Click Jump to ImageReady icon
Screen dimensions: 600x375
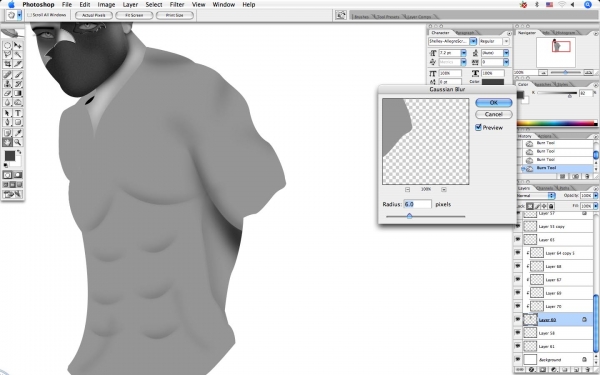[x=12, y=194]
